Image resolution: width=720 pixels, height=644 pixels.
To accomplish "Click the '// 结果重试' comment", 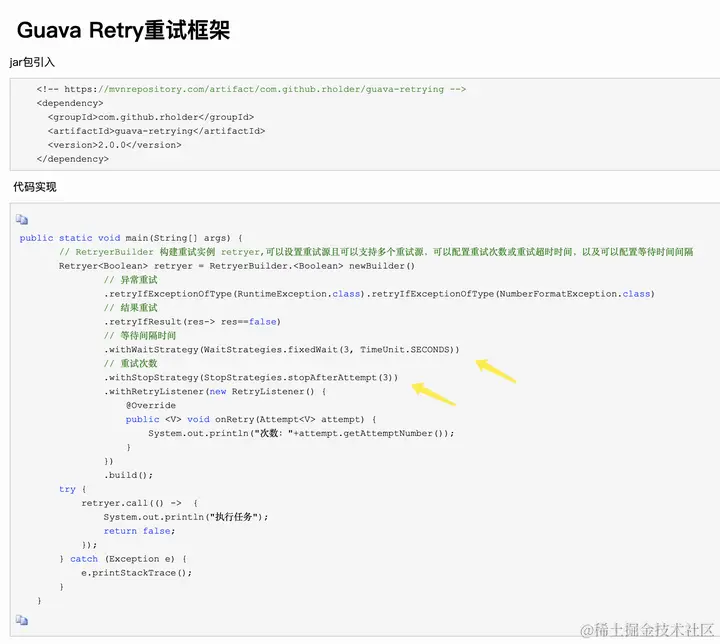I will [x=130, y=308].
